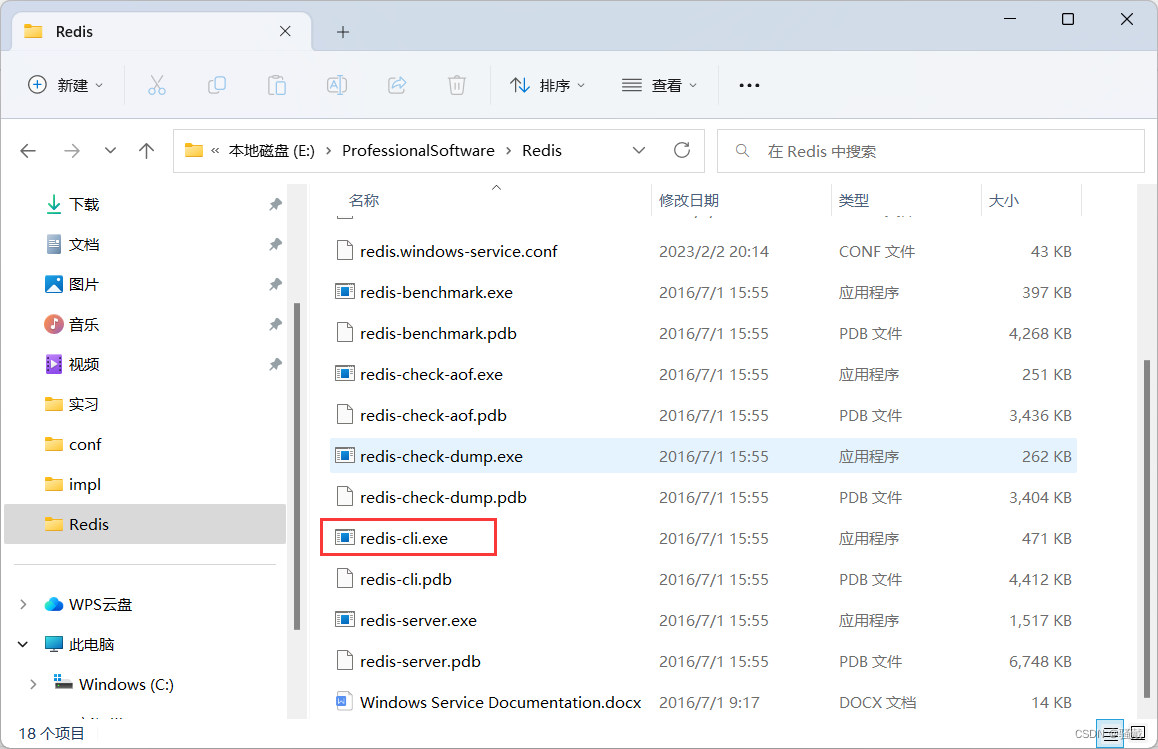Click the Rename icon in toolbar
The height and width of the screenshot is (749, 1158).
click(337, 85)
